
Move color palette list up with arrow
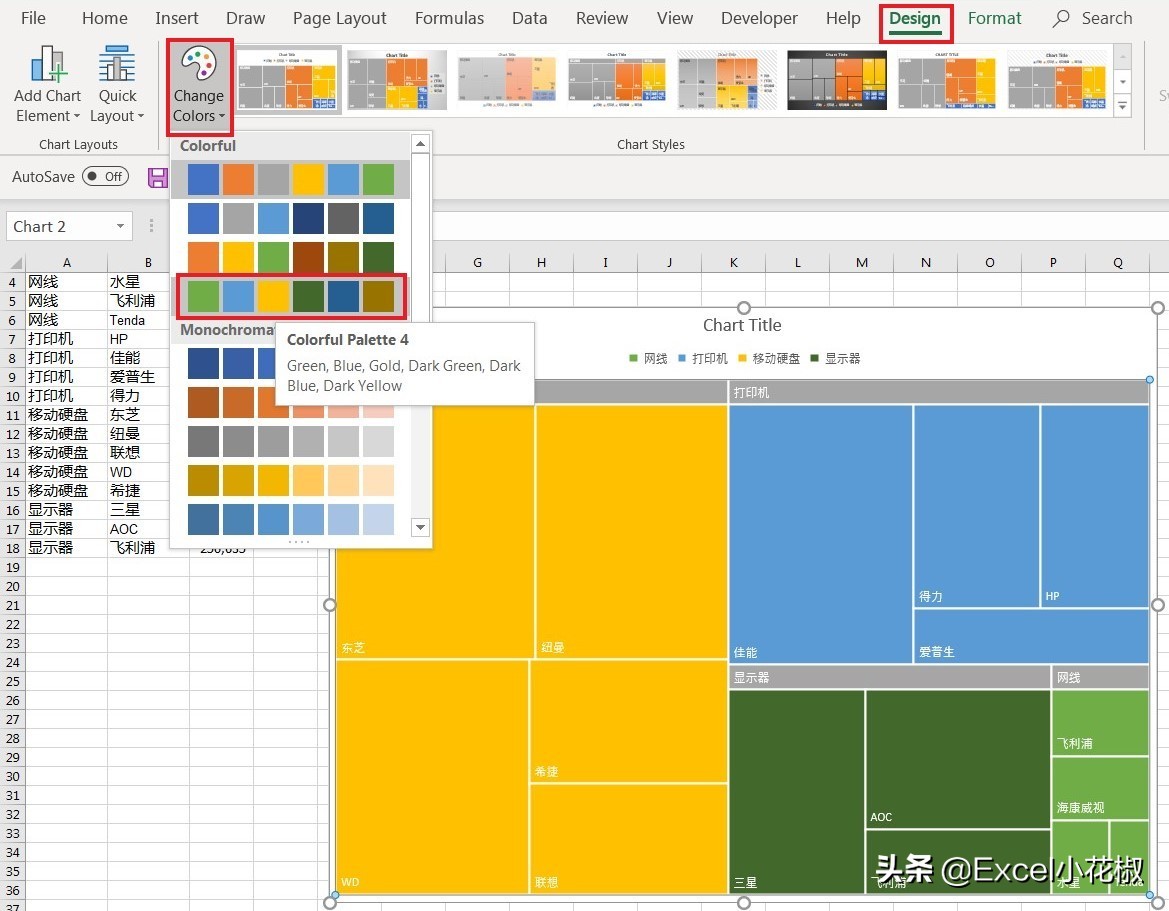tap(420, 144)
